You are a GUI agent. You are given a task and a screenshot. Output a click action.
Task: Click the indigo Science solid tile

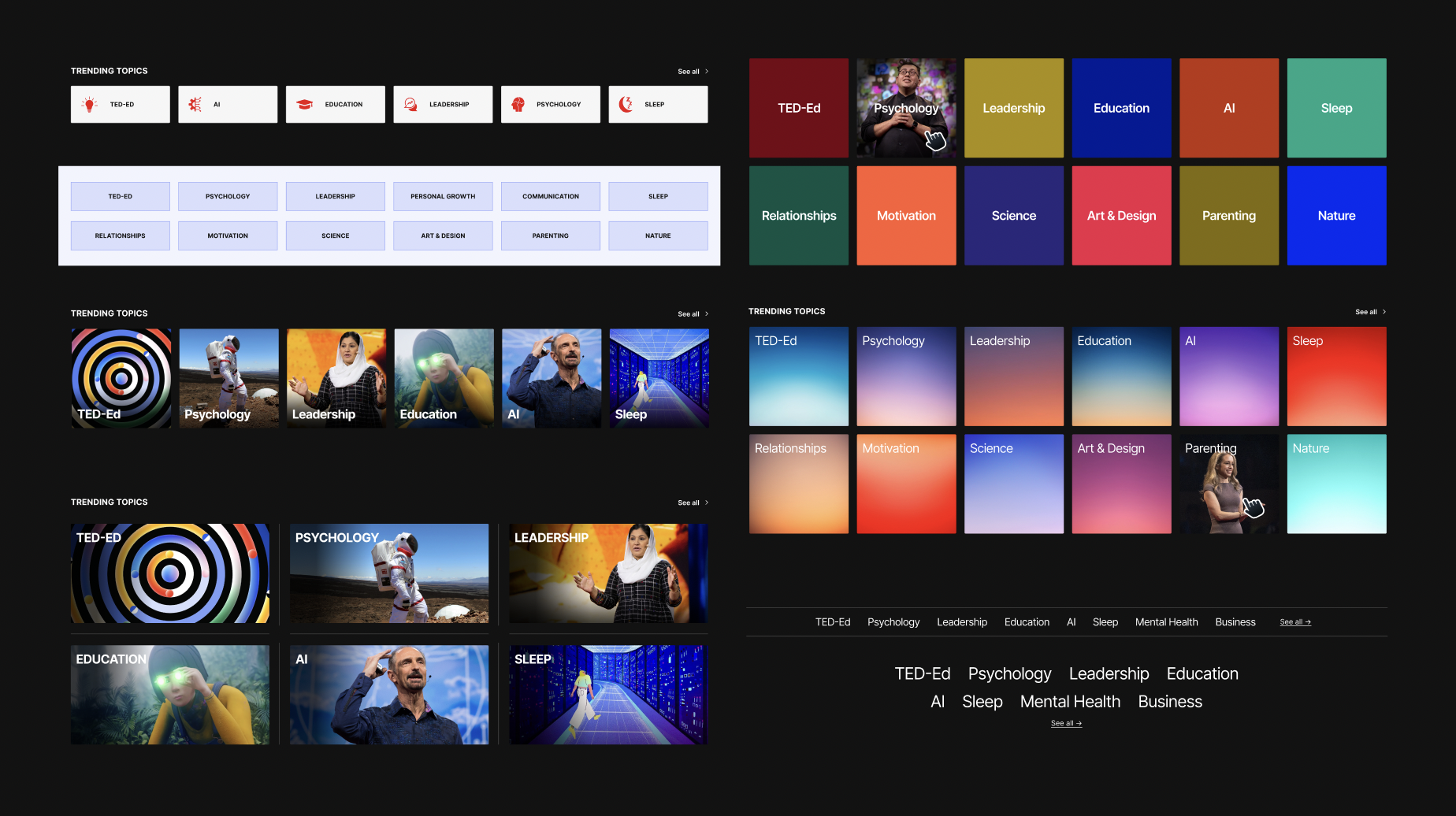click(x=1014, y=215)
